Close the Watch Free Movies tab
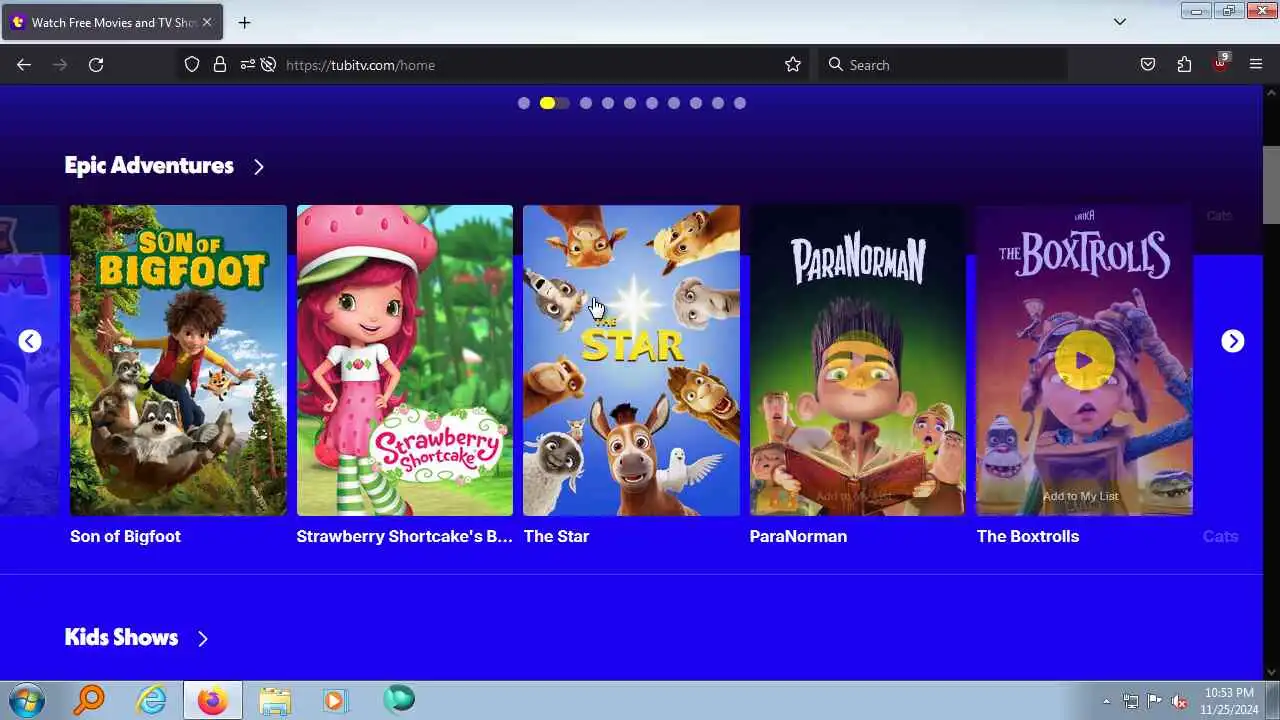The image size is (1280, 720). click(207, 22)
